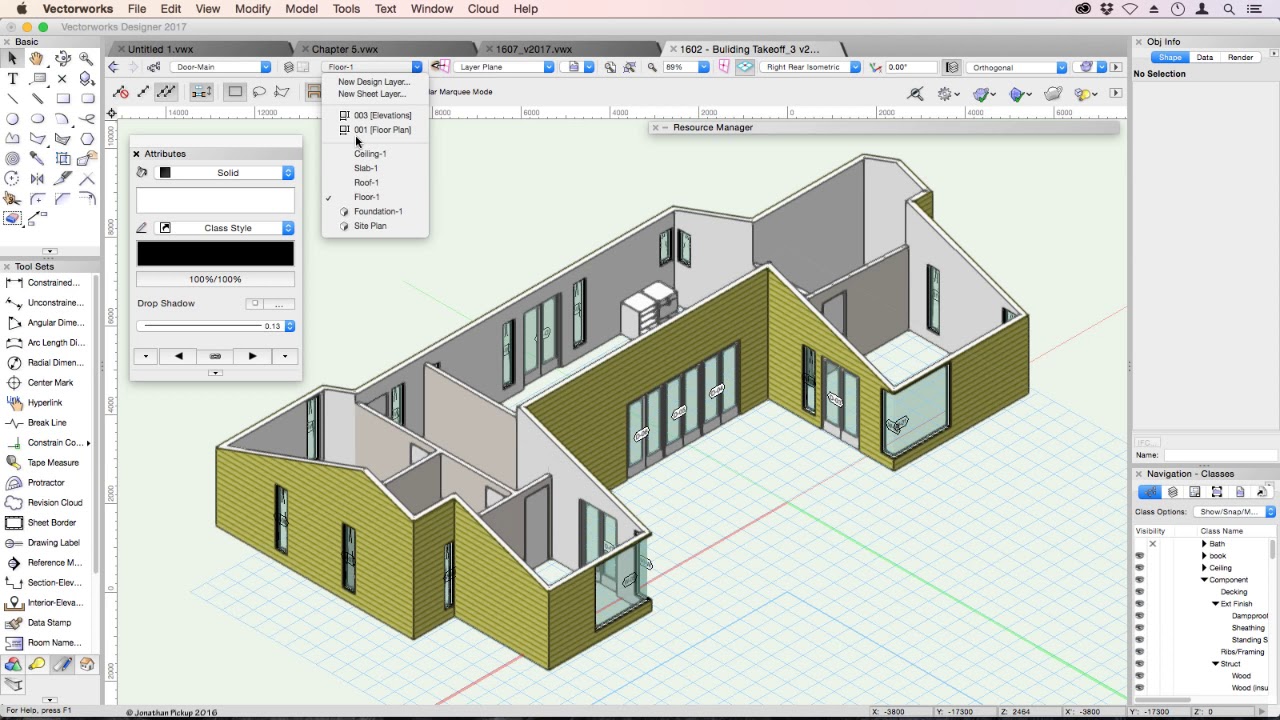Choose Site Plan layer from the menu
This screenshot has width=1280, height=720.
coord(370,226)
